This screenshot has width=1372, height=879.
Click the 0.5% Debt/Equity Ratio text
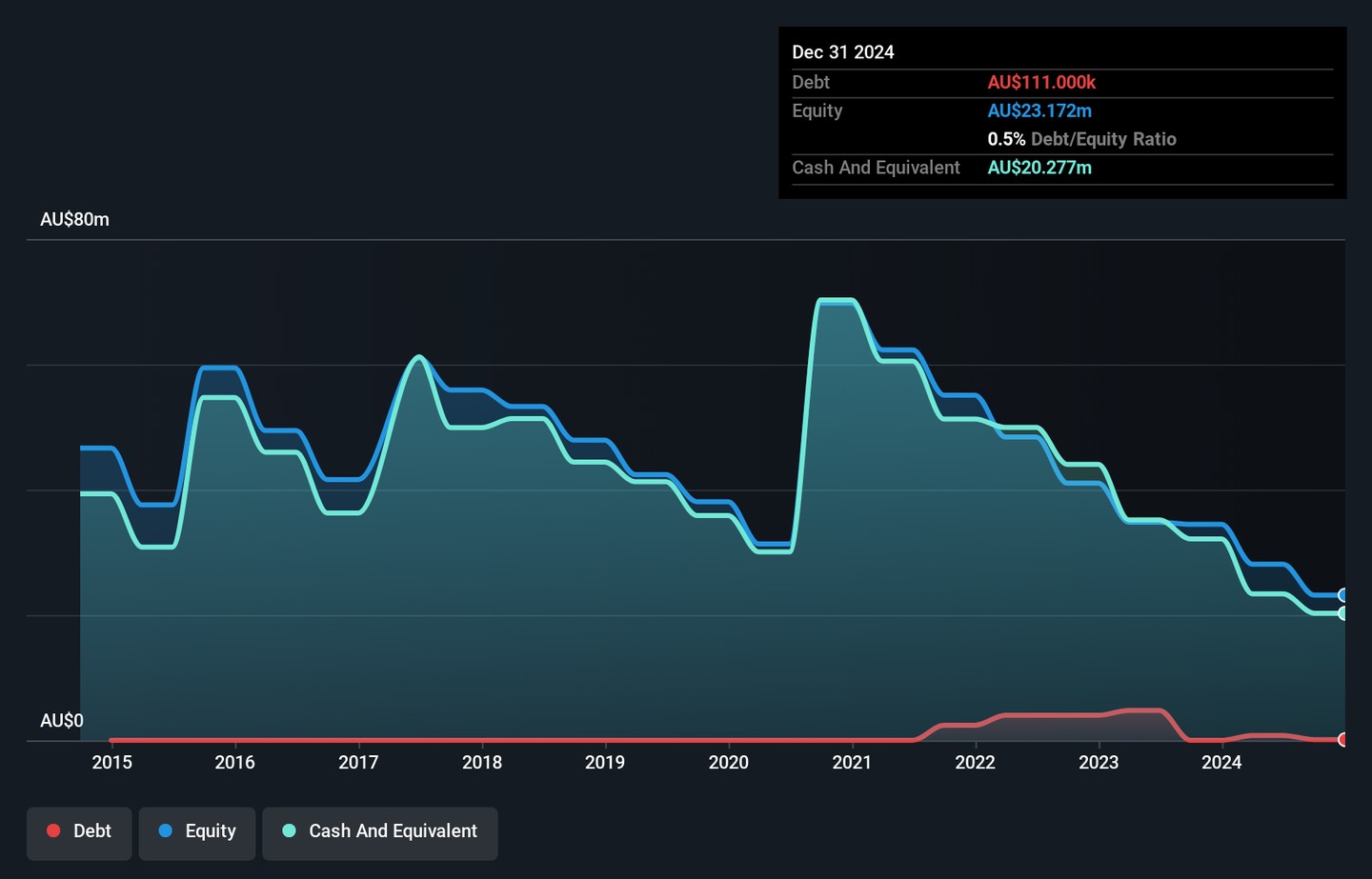click(1081, 139)
